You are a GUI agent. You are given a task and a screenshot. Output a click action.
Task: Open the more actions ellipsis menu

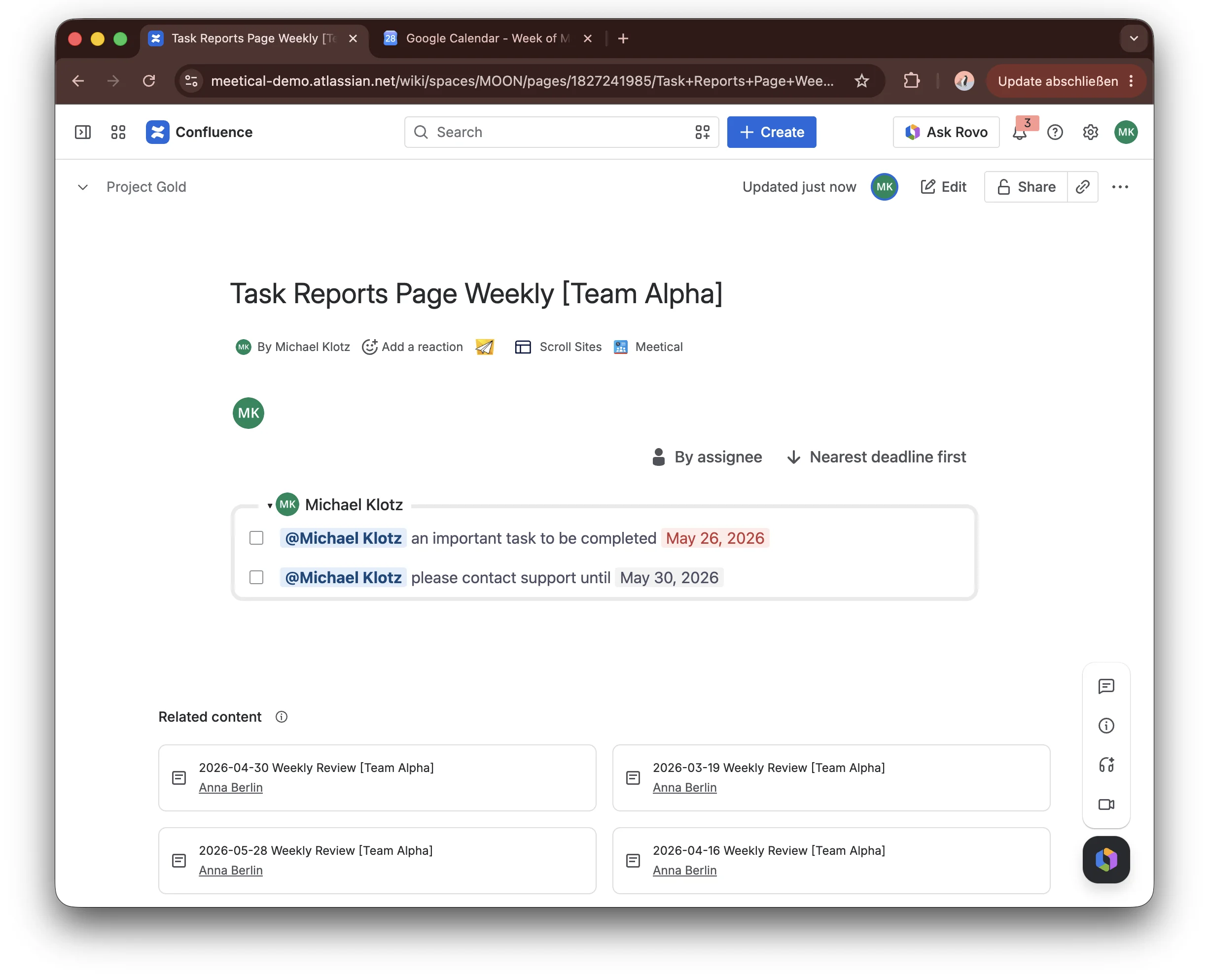1120,187
